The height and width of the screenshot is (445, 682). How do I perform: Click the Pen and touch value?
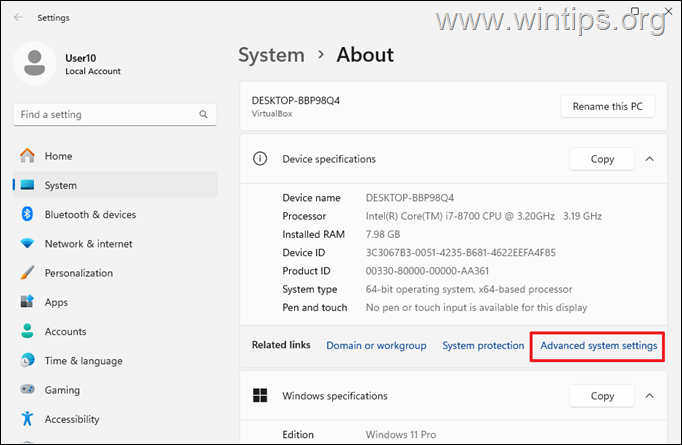click(x=476, y=307)
